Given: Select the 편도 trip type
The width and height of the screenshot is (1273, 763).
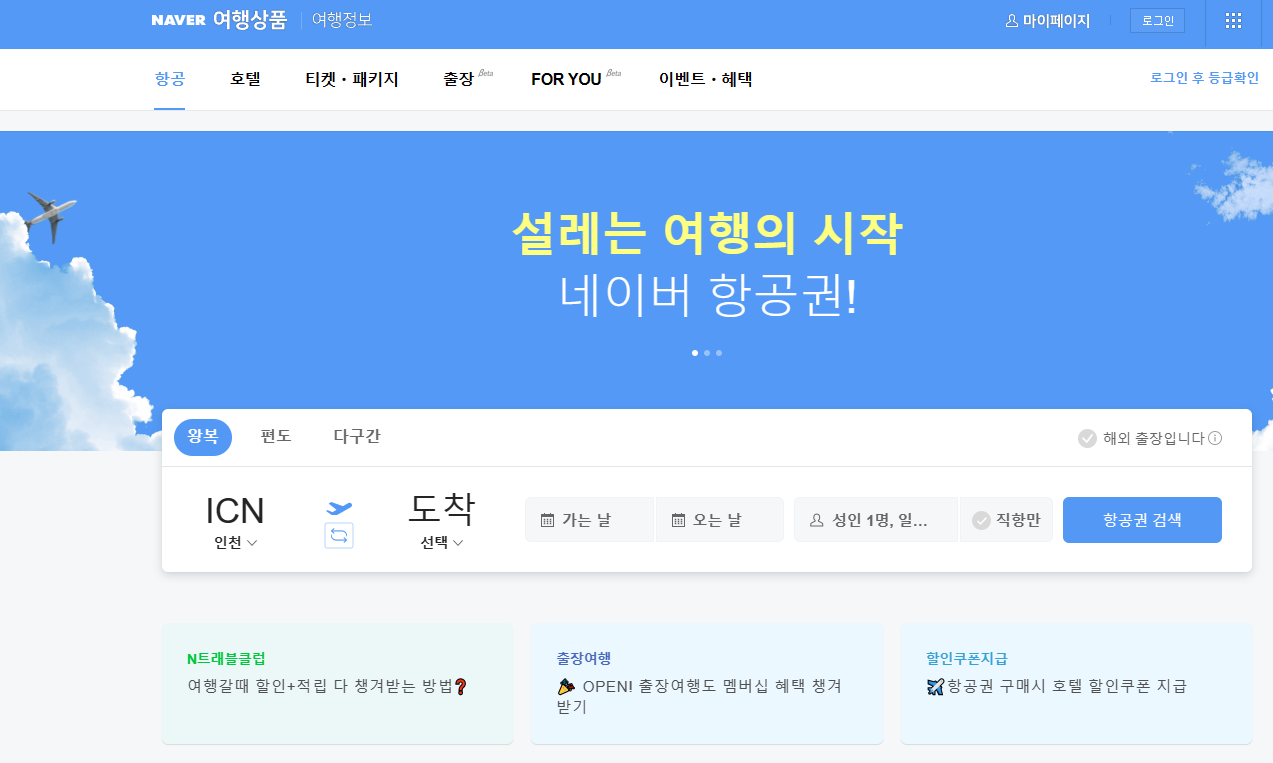Looking at the screenshot, I should (x=274, y=437).
